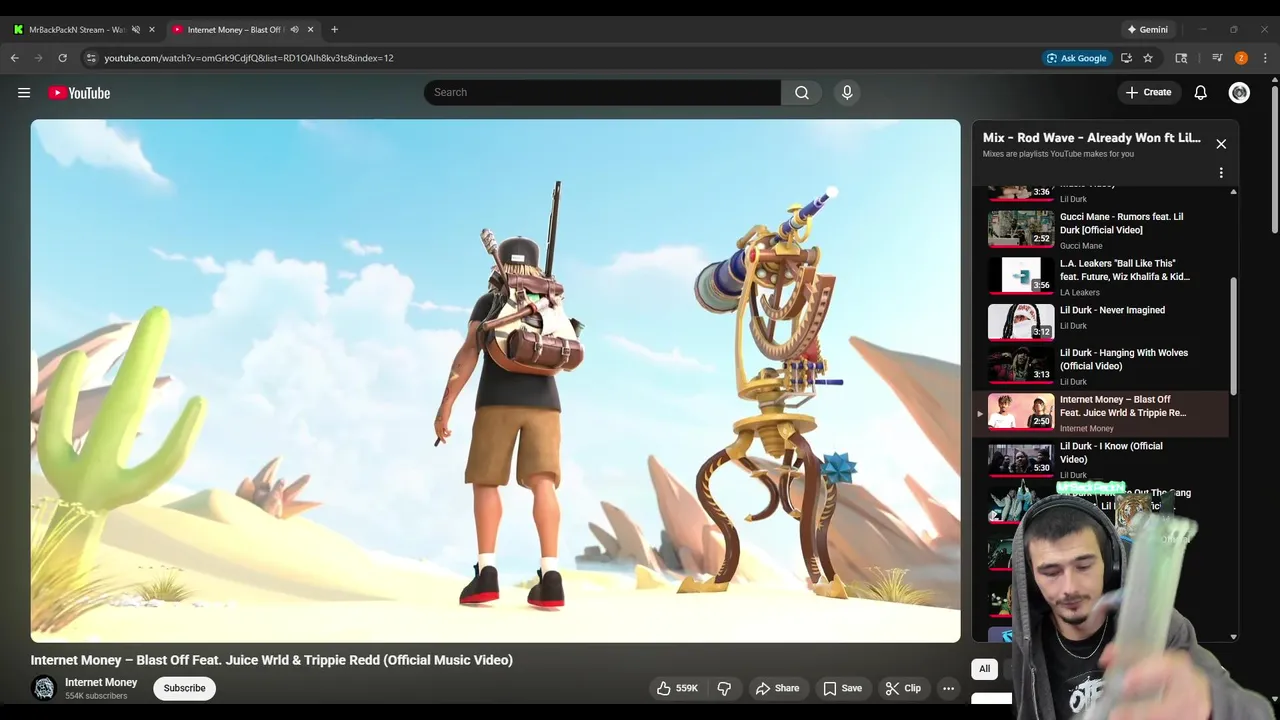
Task: Focus the YouTube search field
Action: pyautogui.click(x=602, y=92)
